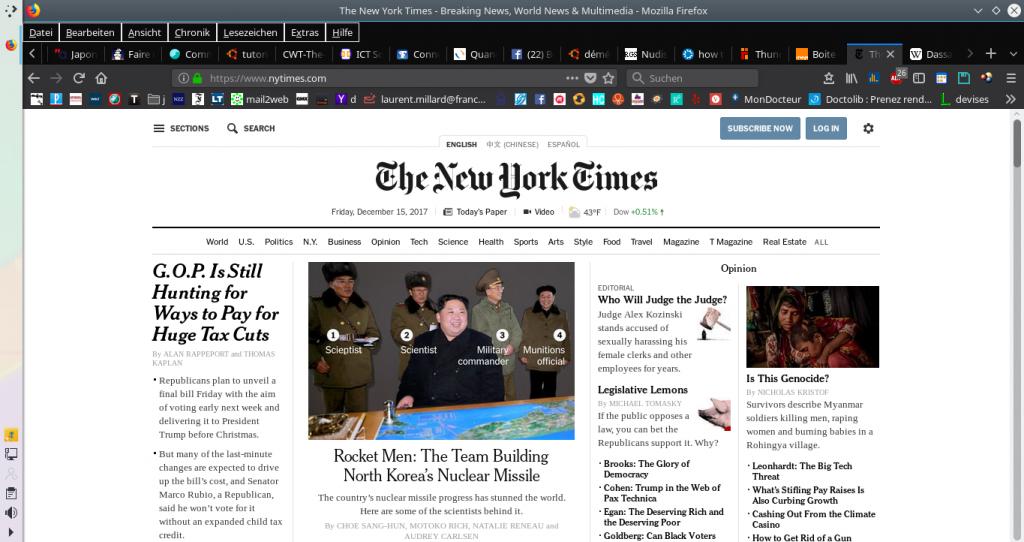Image resolution: width=1024 pixels, height=542 pixels.
Task: Open G.O.P. tax cuts headline
Action: pyautogui.click(x=216, y=302)
